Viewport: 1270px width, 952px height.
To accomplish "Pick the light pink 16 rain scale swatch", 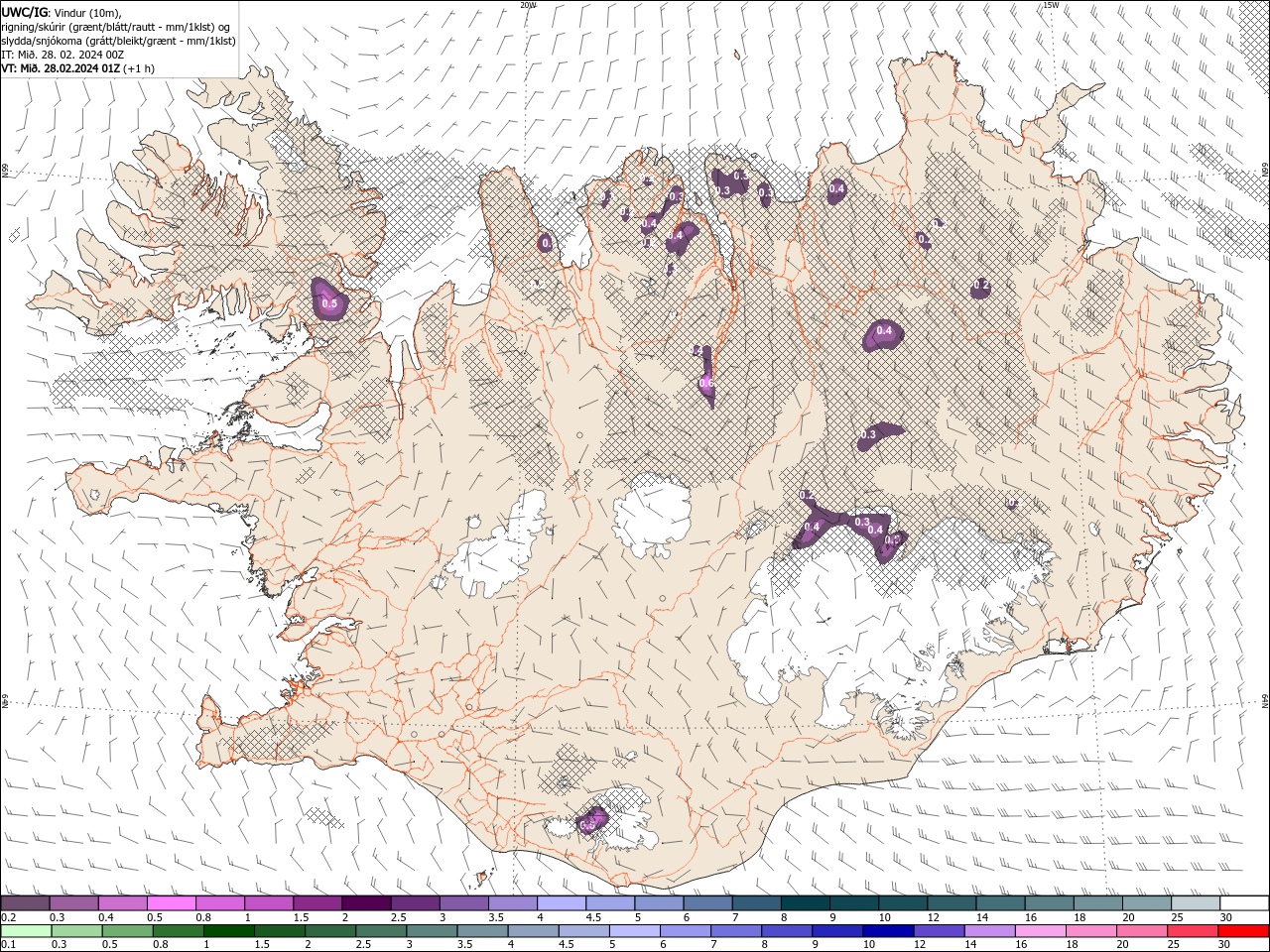I will coord(1039,931).
